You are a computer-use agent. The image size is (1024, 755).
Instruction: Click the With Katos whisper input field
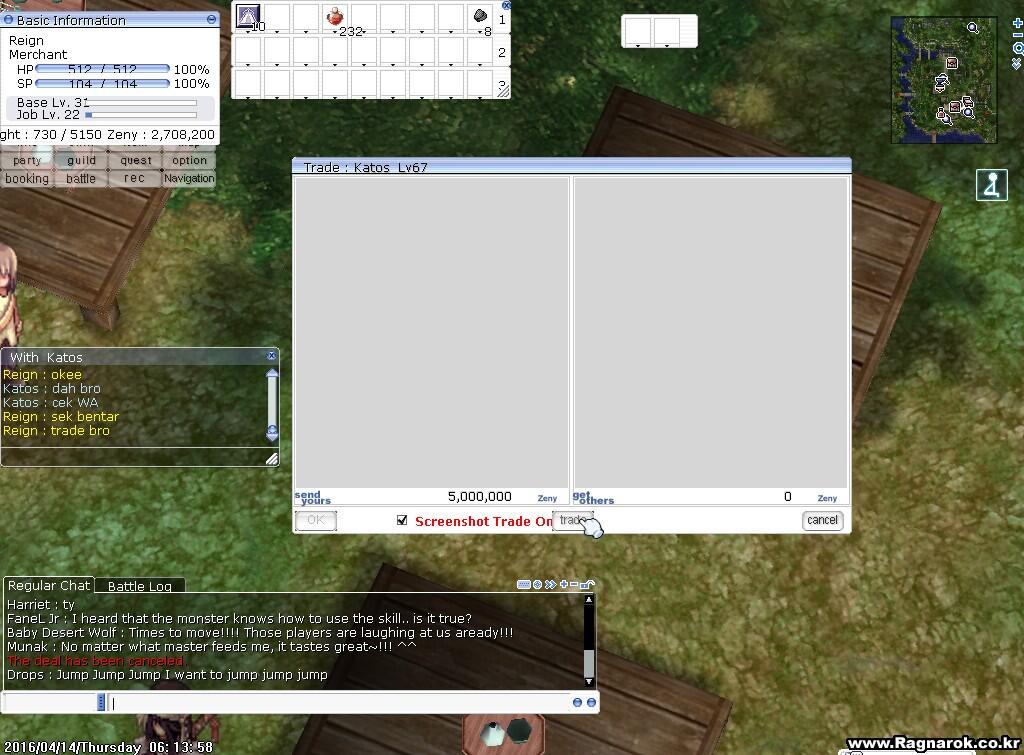[134, 457]
